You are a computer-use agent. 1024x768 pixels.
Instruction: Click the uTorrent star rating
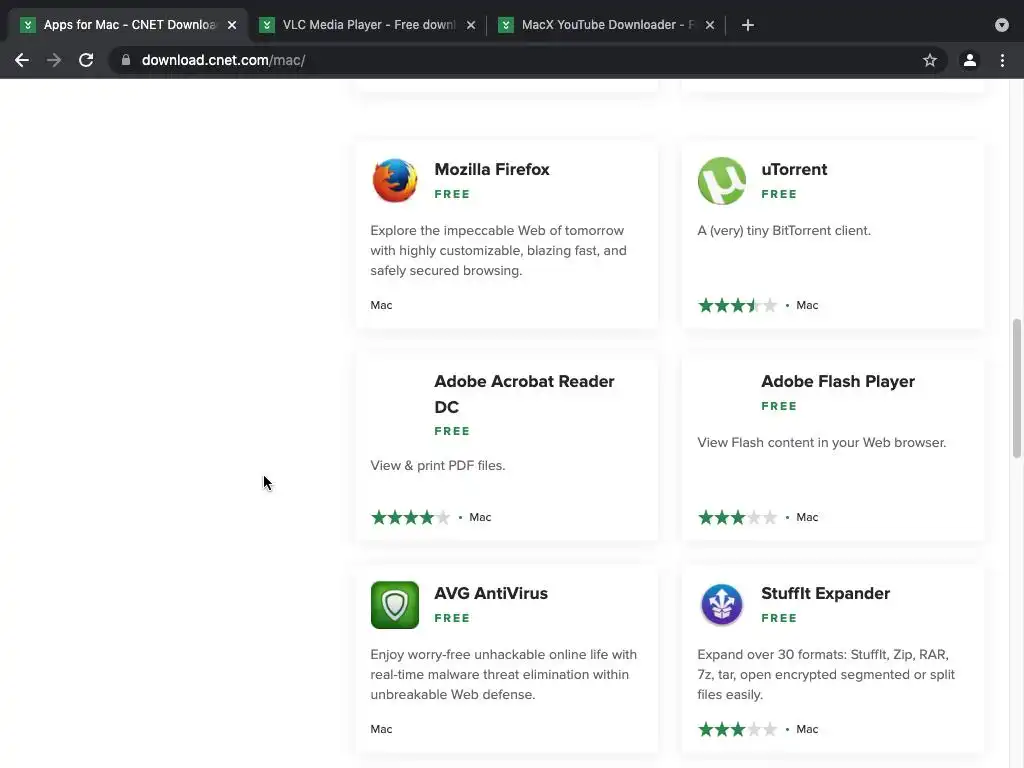[x=737, y=305]
